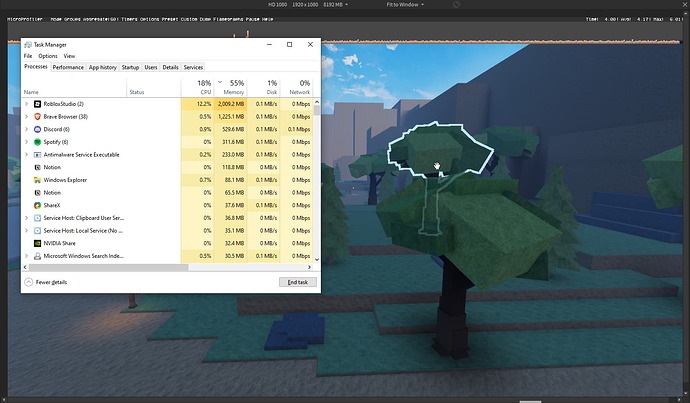Click the NVIDIA Share green icon

tap(37, 243)
